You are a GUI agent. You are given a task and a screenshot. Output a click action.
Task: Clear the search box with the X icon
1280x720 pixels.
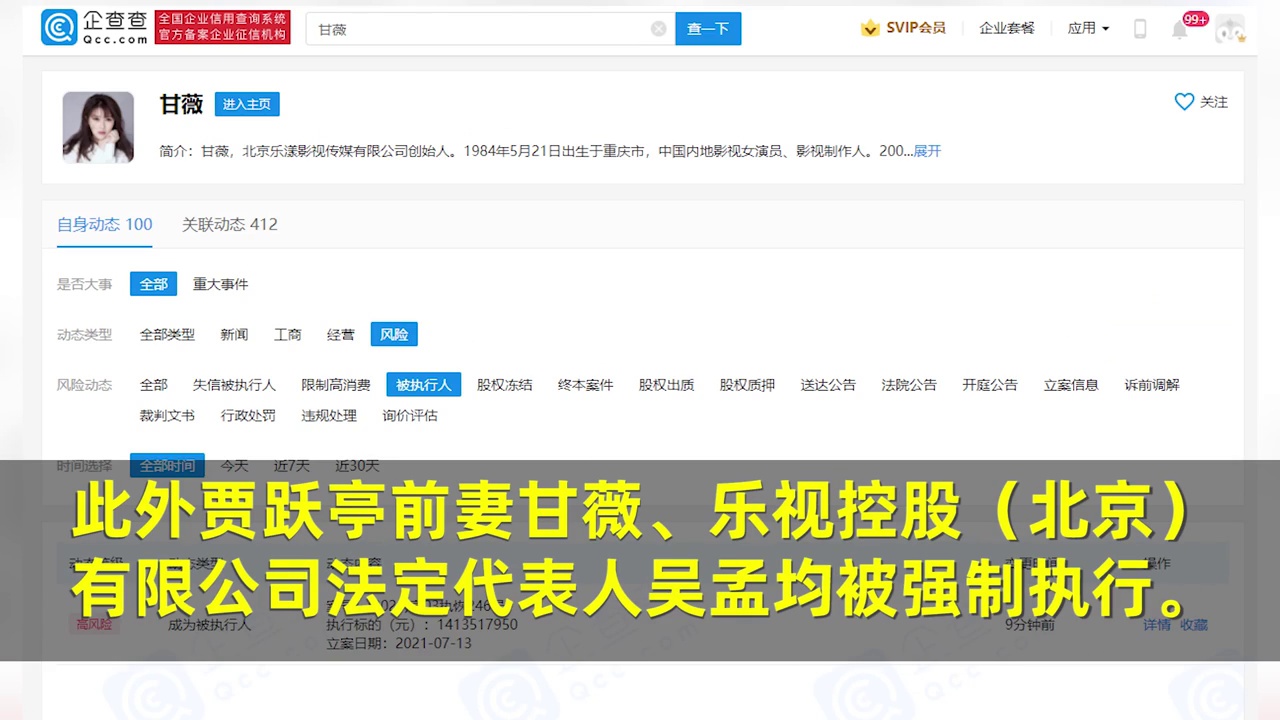click(x=658, y=29)
